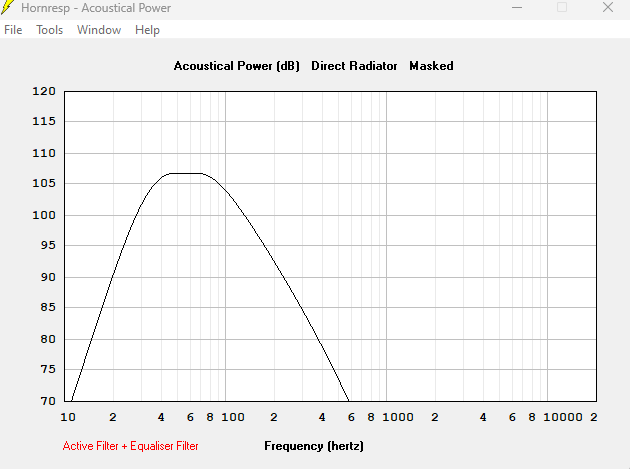630x469 pixels.
Task: Open the File menu
Action: 13,30
